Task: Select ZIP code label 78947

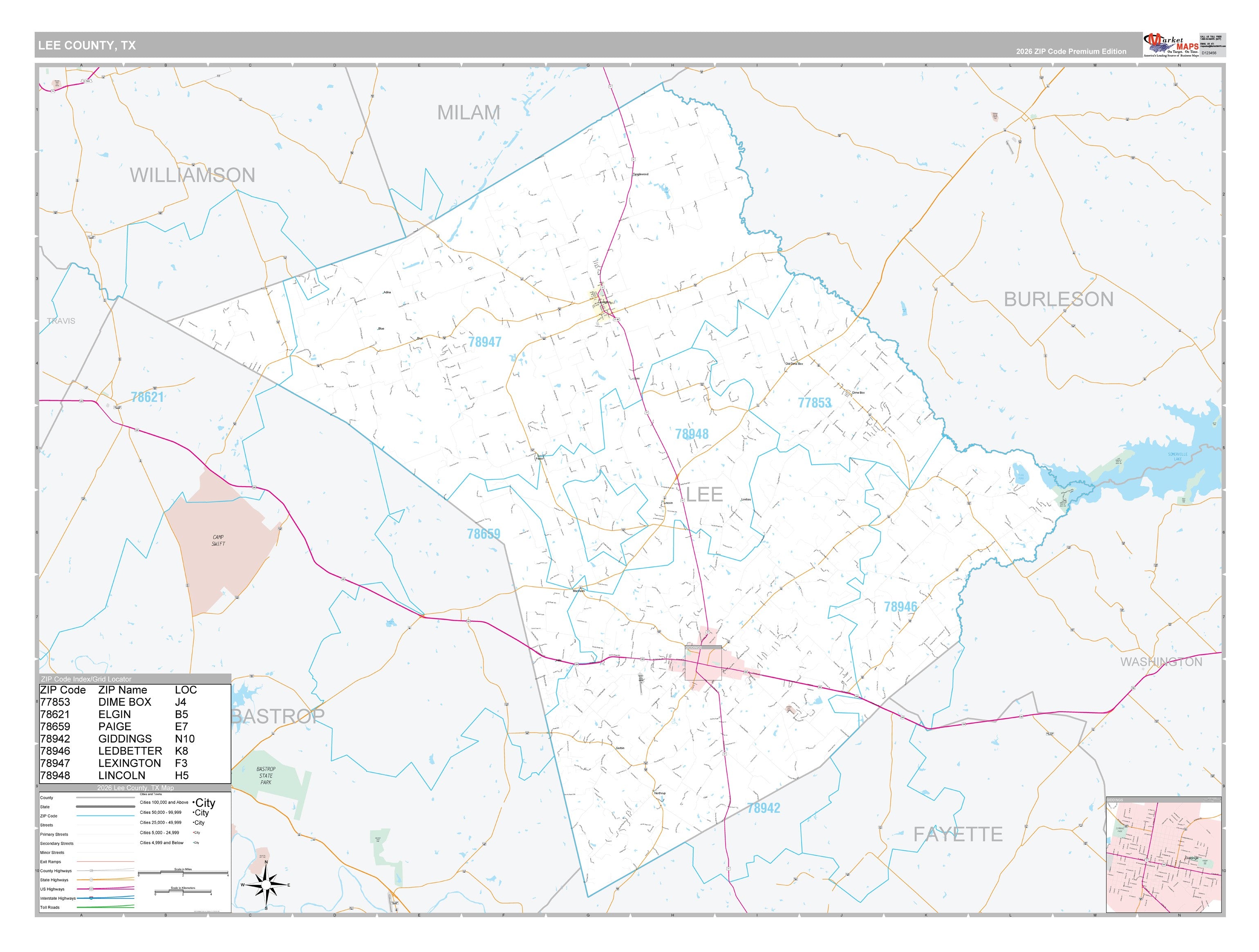Action: point(485,342)
